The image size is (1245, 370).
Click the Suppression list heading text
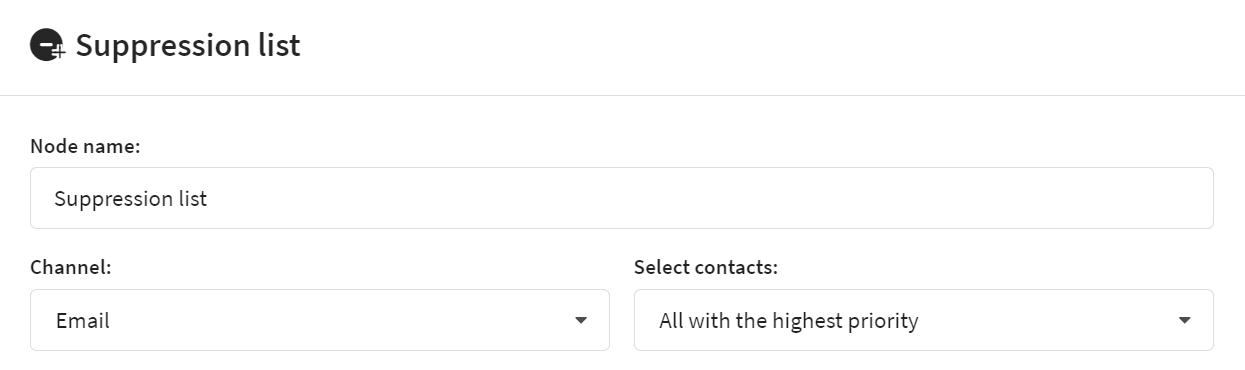pyautogui.click(x=188, y=46)
